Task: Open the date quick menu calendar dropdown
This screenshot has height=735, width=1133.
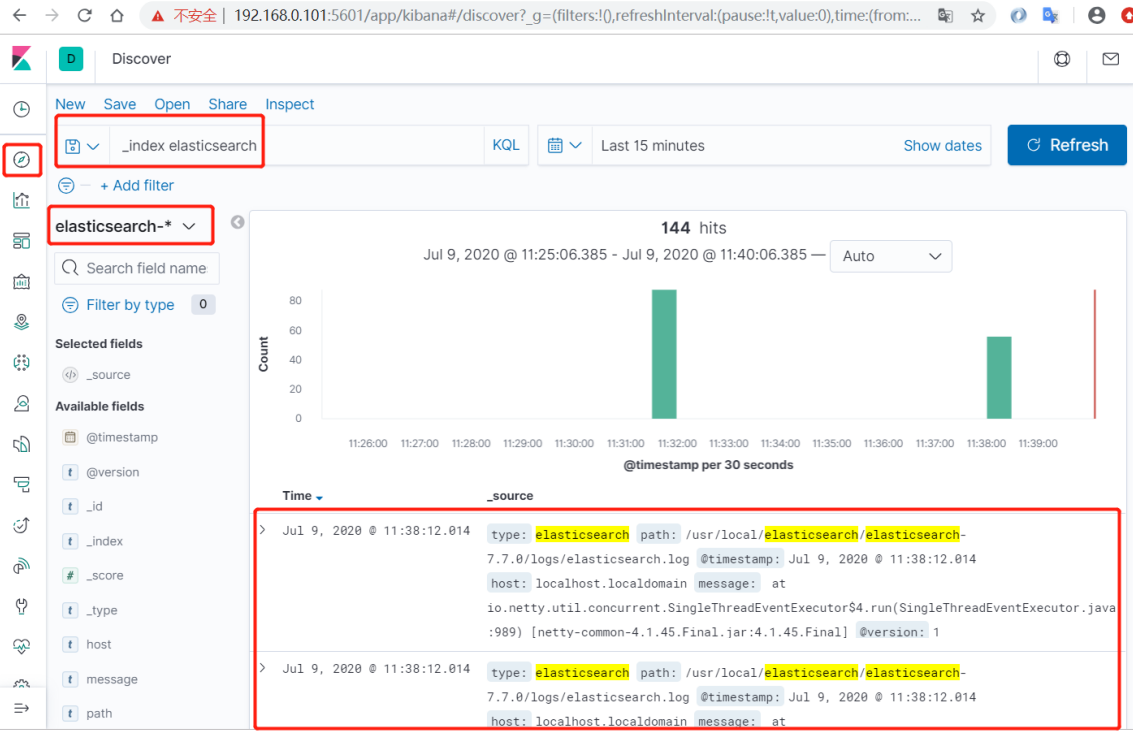Action: point(564,145)
